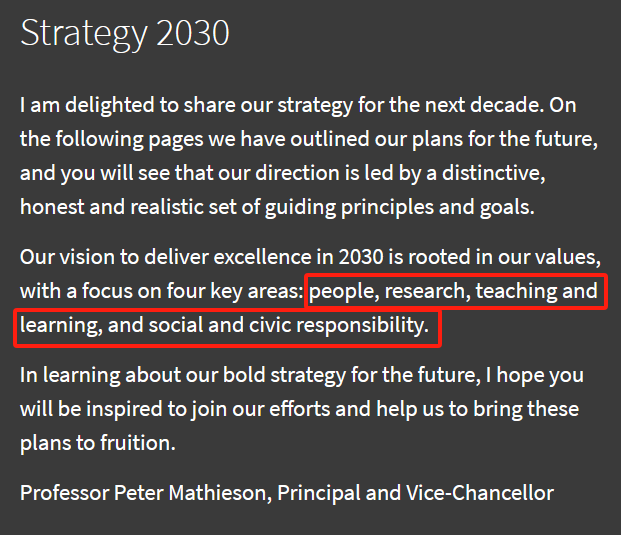Click the word 'future,' ending the second line
Viewport: 621px width, 535px height.
(x=566, y=139)
